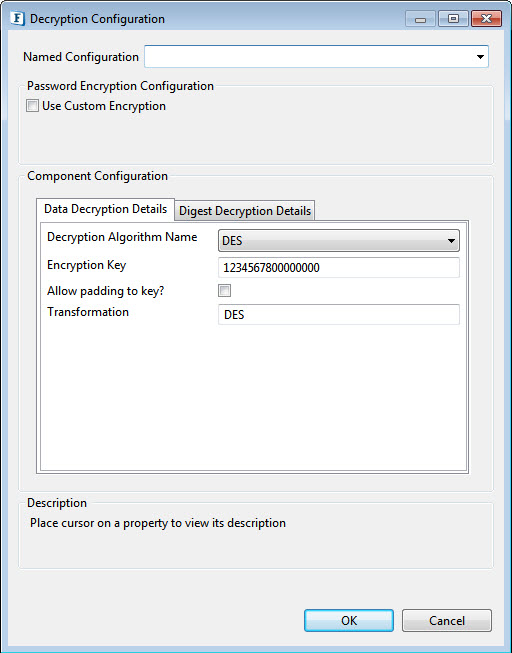Image resolution: width=512 pixels, height=653 pixels.
Task: Tick the Allow padding to key checkbox
Action: 225,291
